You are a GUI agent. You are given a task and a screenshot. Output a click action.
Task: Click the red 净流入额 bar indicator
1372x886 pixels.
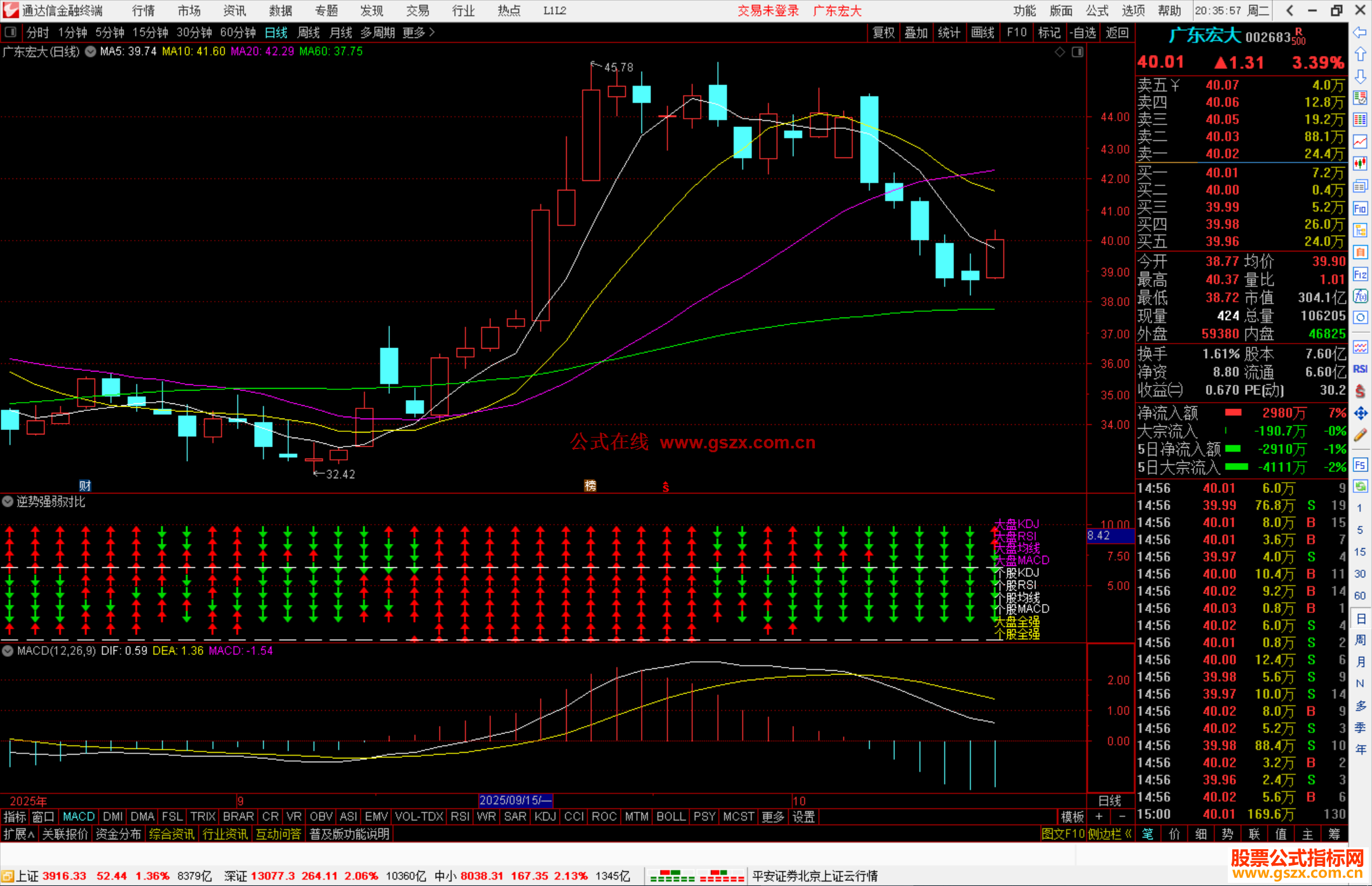[1233, 413]
